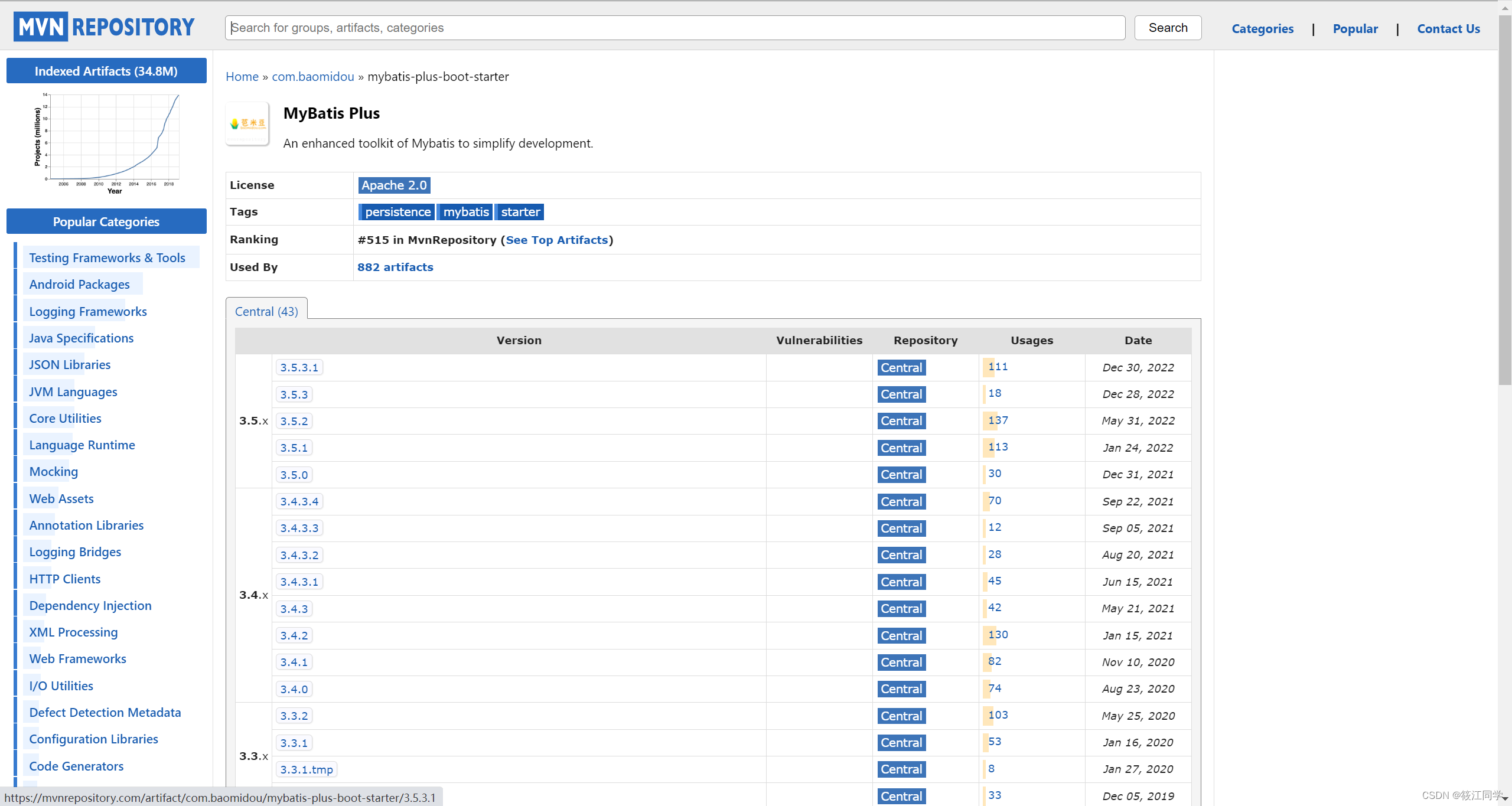The image size is (1512, 806).
Task: Open version 3.3.1
Action: point(294,743)
